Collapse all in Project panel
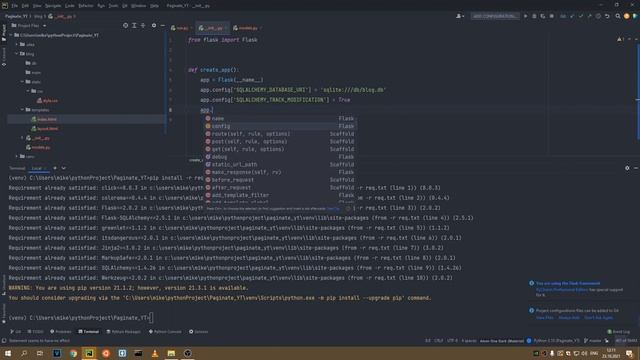 pyautogui.click(x=143, y=25)
